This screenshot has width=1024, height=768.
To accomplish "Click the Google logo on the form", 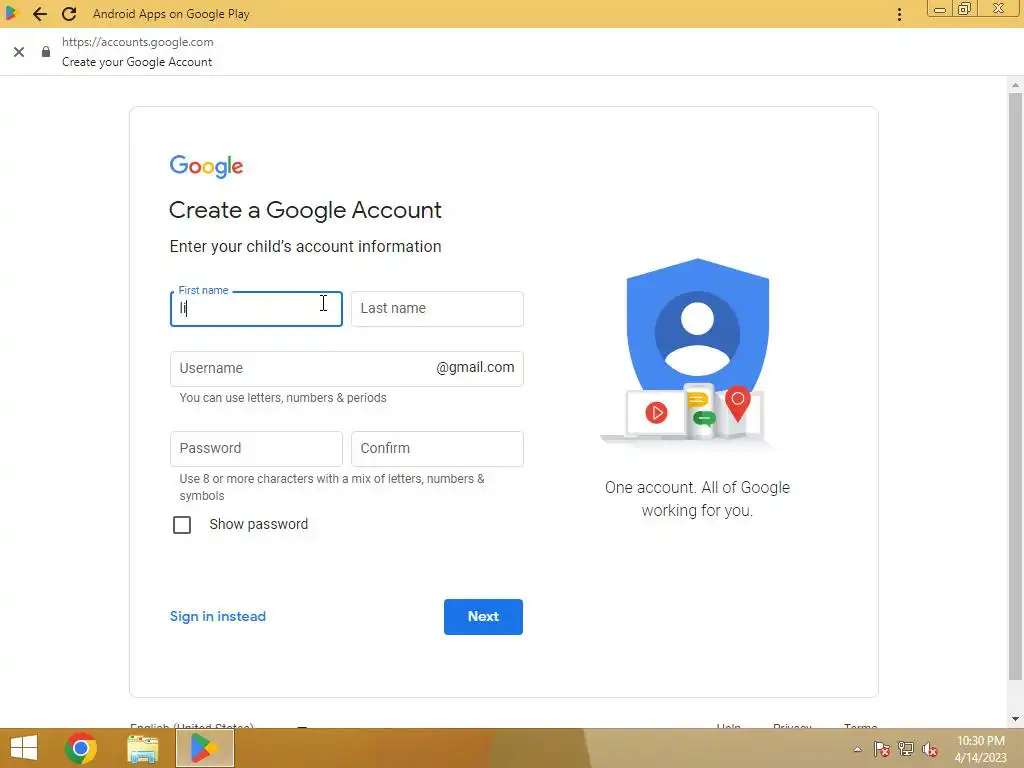I will (x=206, y=166).
